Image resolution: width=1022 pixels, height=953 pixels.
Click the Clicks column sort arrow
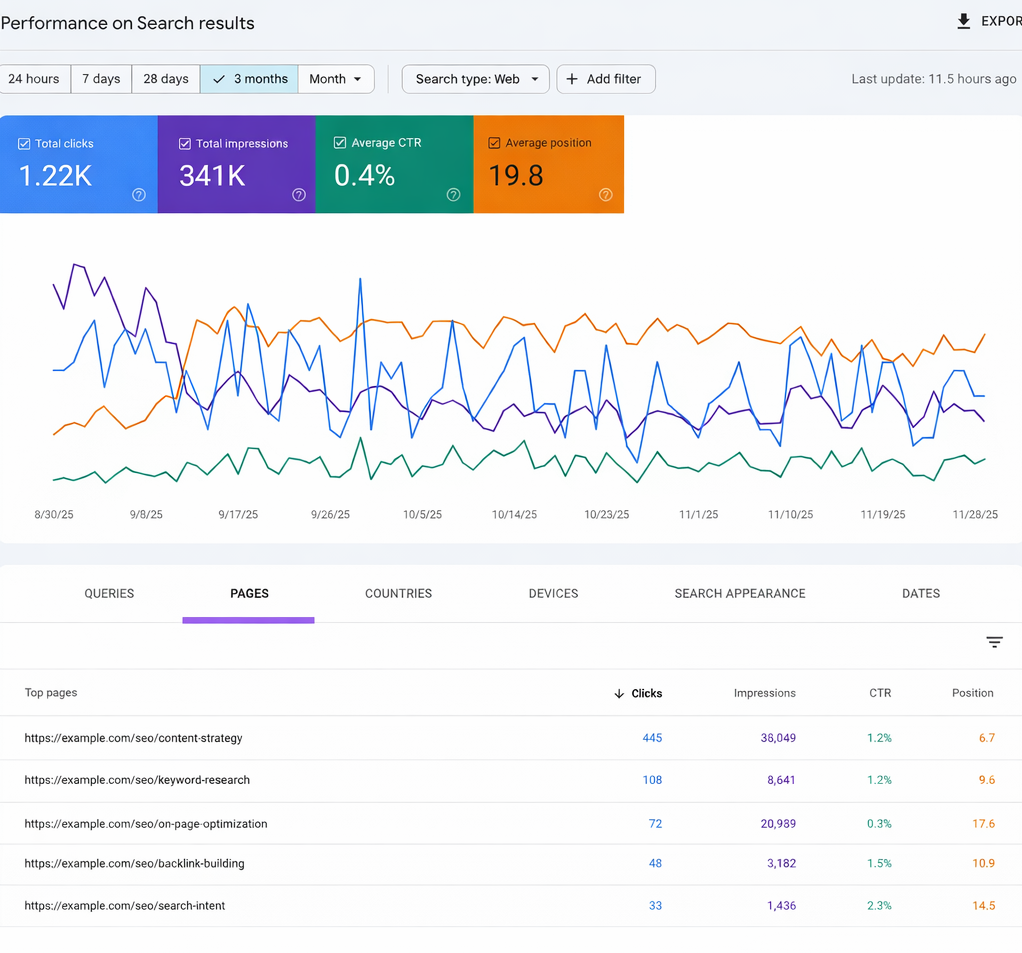(619, 693)
